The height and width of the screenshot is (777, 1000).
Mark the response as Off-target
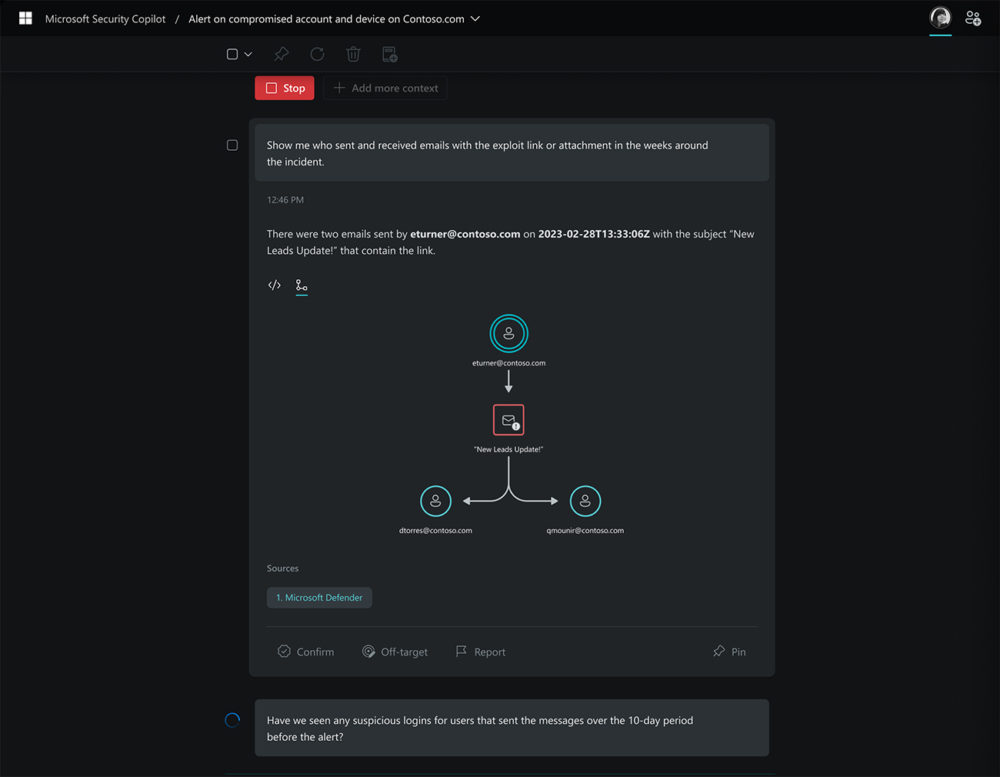click(395, 651)
